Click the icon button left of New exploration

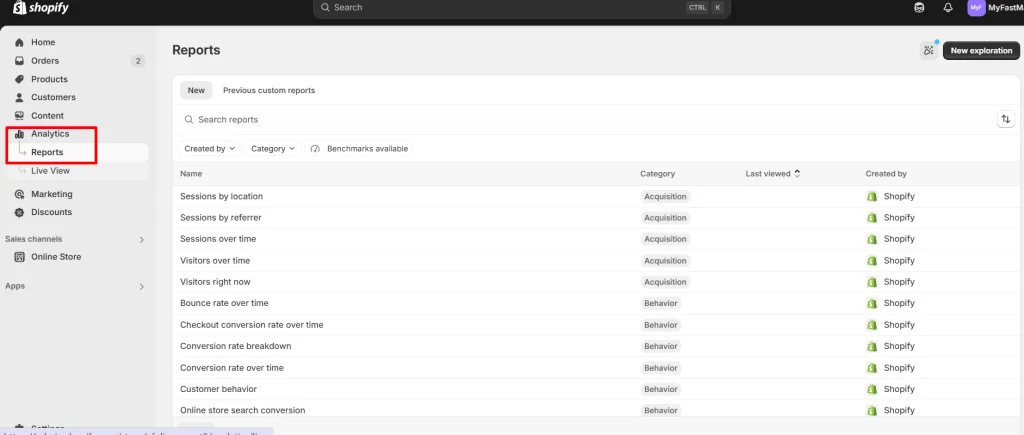(x=929, y=50)
